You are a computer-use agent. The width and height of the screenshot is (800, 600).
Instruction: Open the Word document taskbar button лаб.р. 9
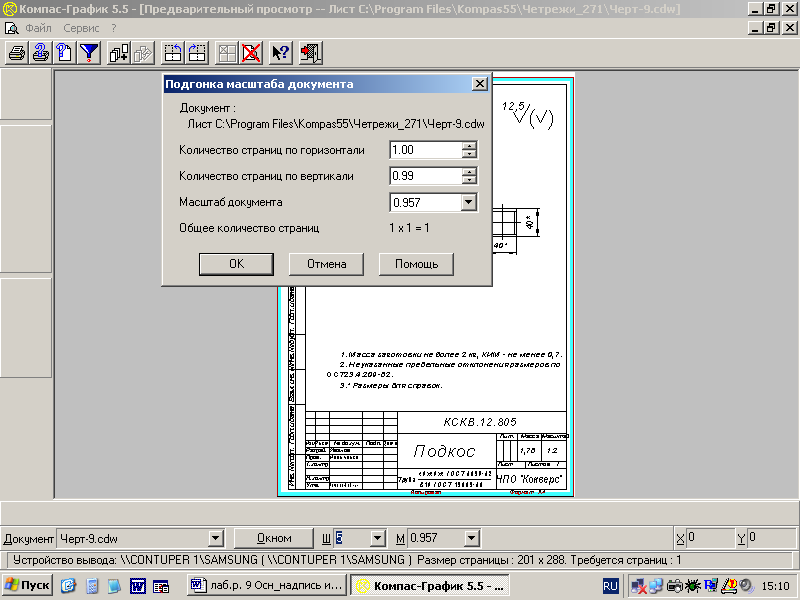click(x=267, y=585)
